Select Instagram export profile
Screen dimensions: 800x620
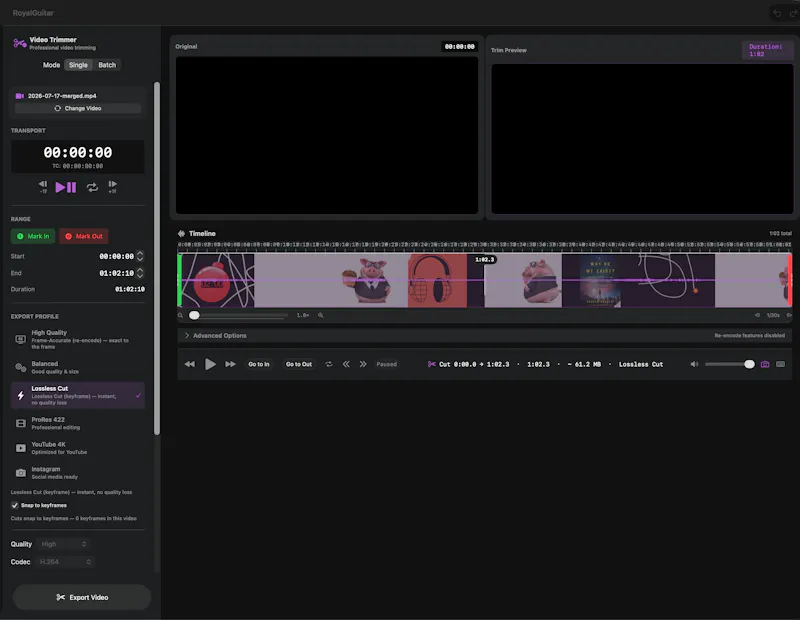click(x=78, y=473)
